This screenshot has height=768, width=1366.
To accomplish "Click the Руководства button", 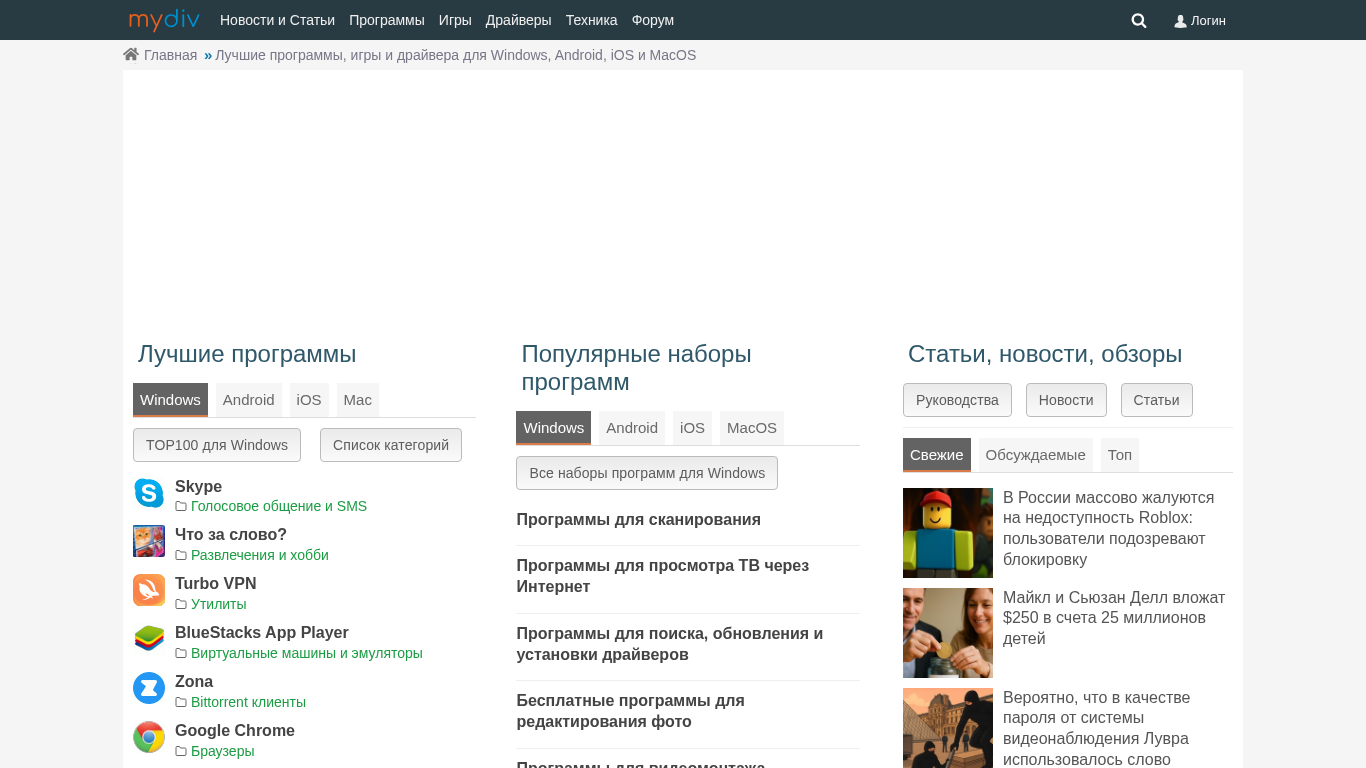I will point(957,400).
